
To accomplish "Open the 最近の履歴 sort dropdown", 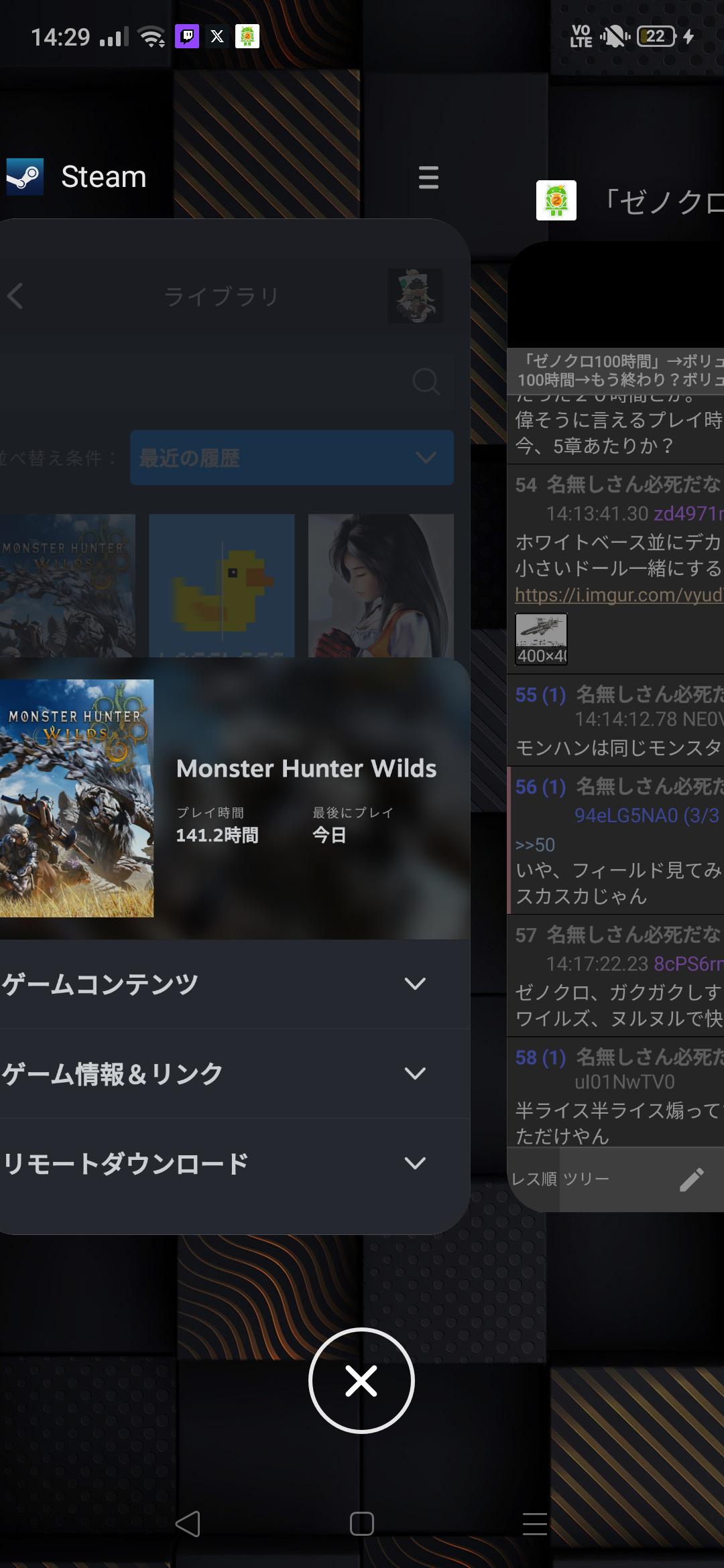I will (x=292, y=458).
